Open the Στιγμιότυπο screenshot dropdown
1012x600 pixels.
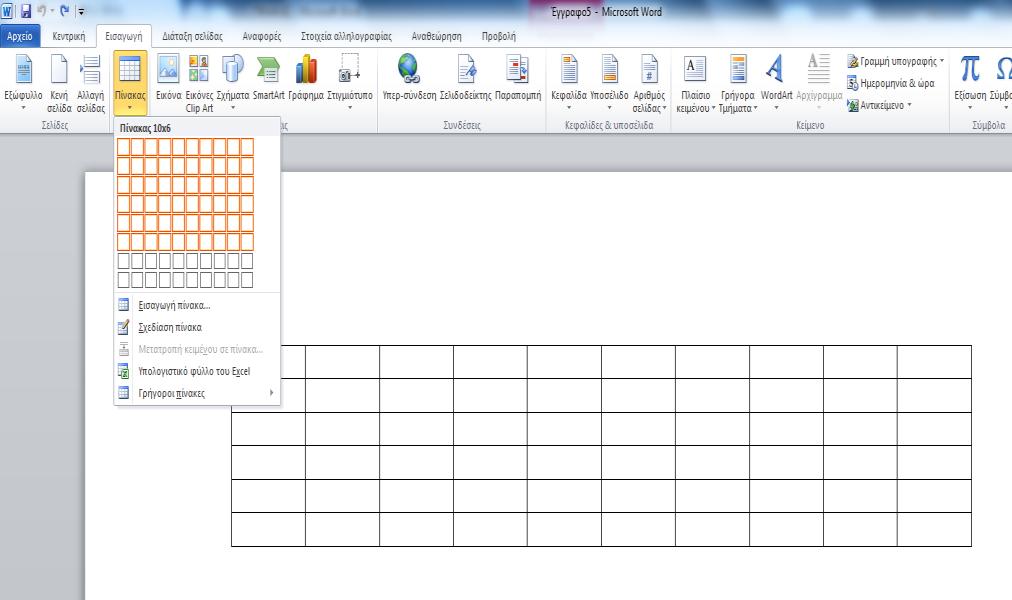point(350,83)
